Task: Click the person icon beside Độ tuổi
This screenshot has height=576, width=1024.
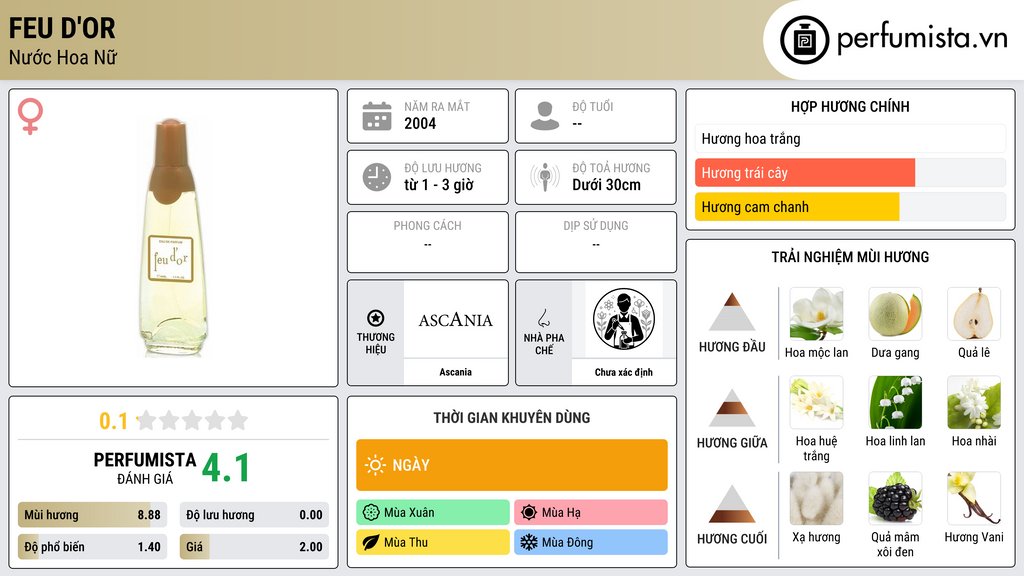Action: coord(545,116)
